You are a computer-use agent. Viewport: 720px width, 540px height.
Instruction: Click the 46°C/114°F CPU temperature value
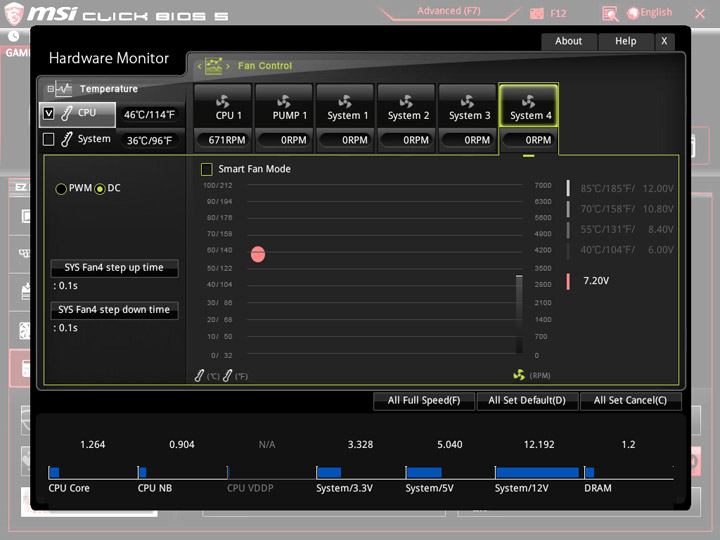point(150,115)
